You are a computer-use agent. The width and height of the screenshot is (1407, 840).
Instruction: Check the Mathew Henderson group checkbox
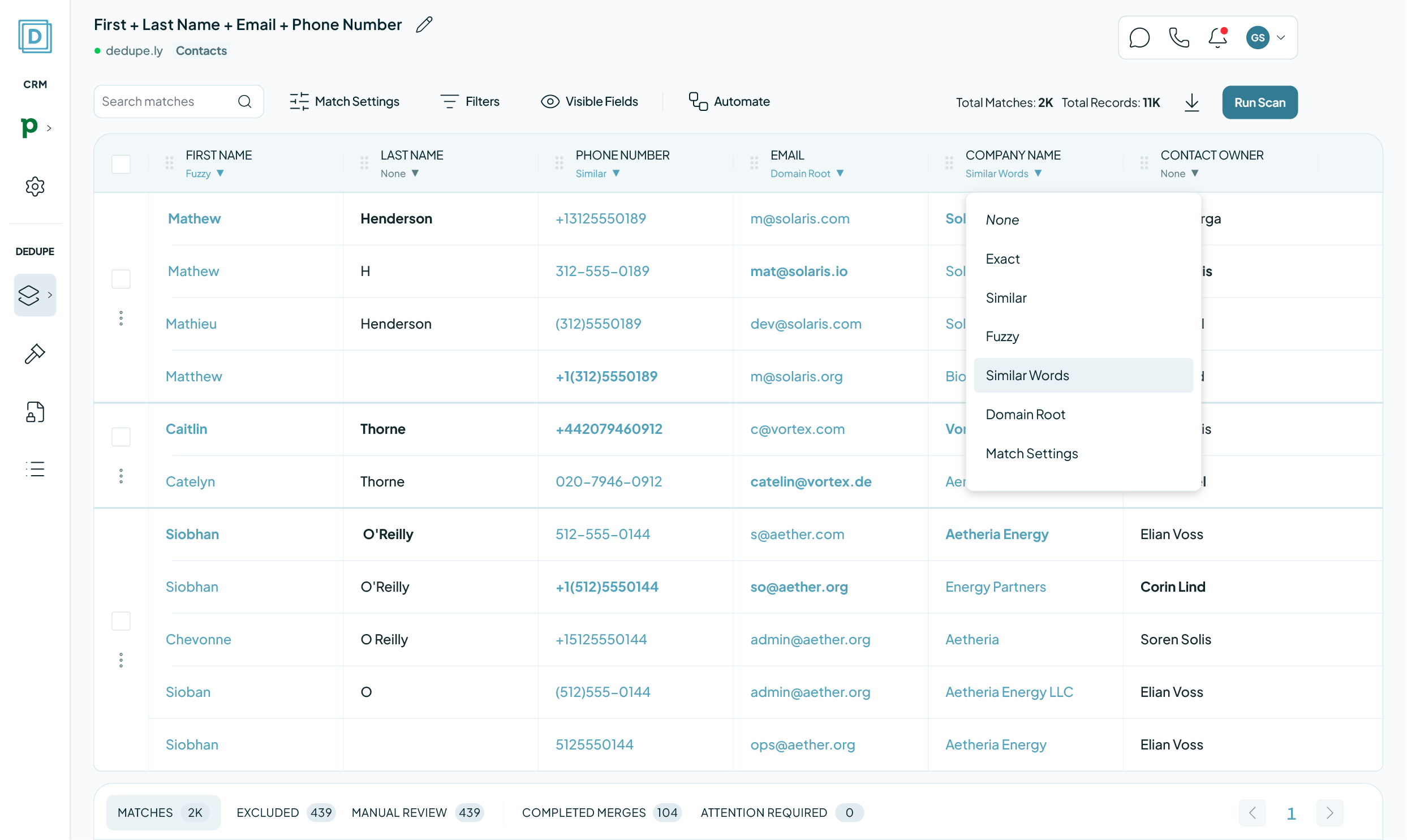(121, 279)
